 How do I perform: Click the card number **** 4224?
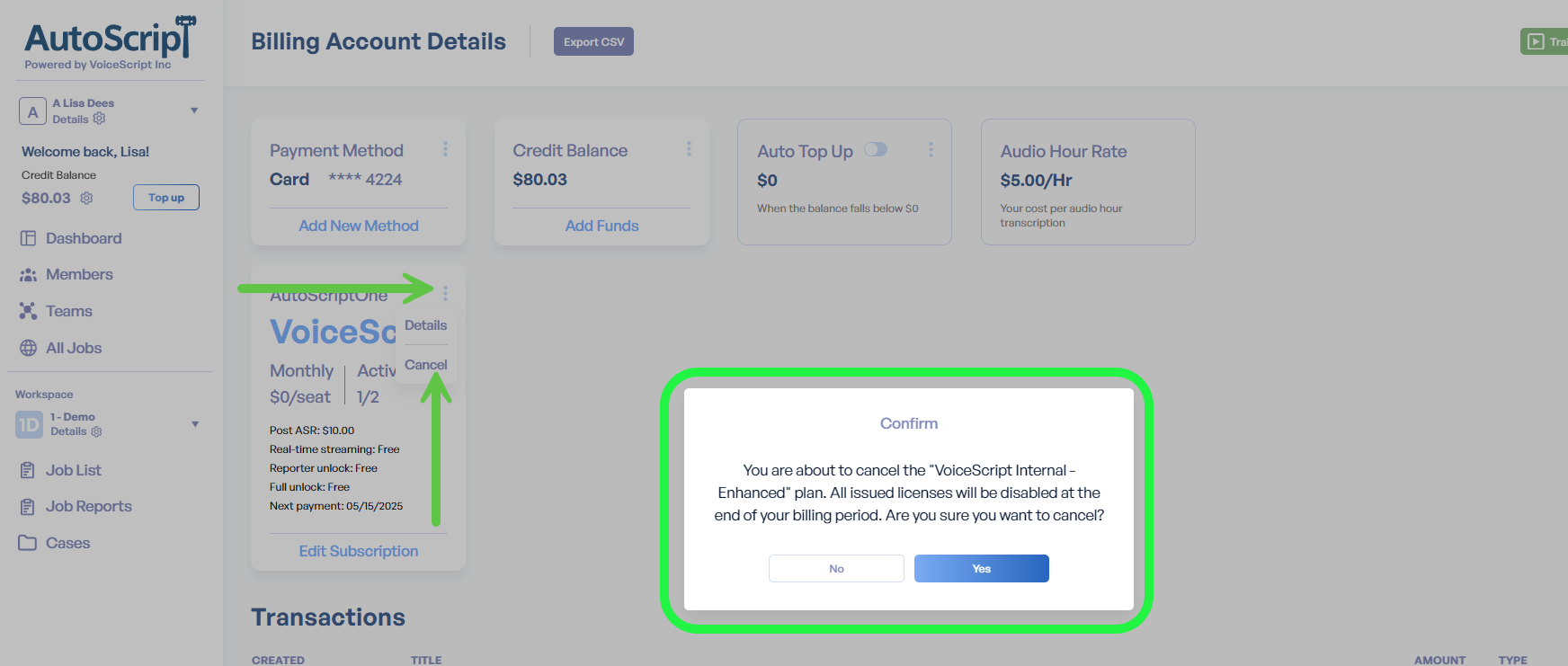(x=365, y=180)
